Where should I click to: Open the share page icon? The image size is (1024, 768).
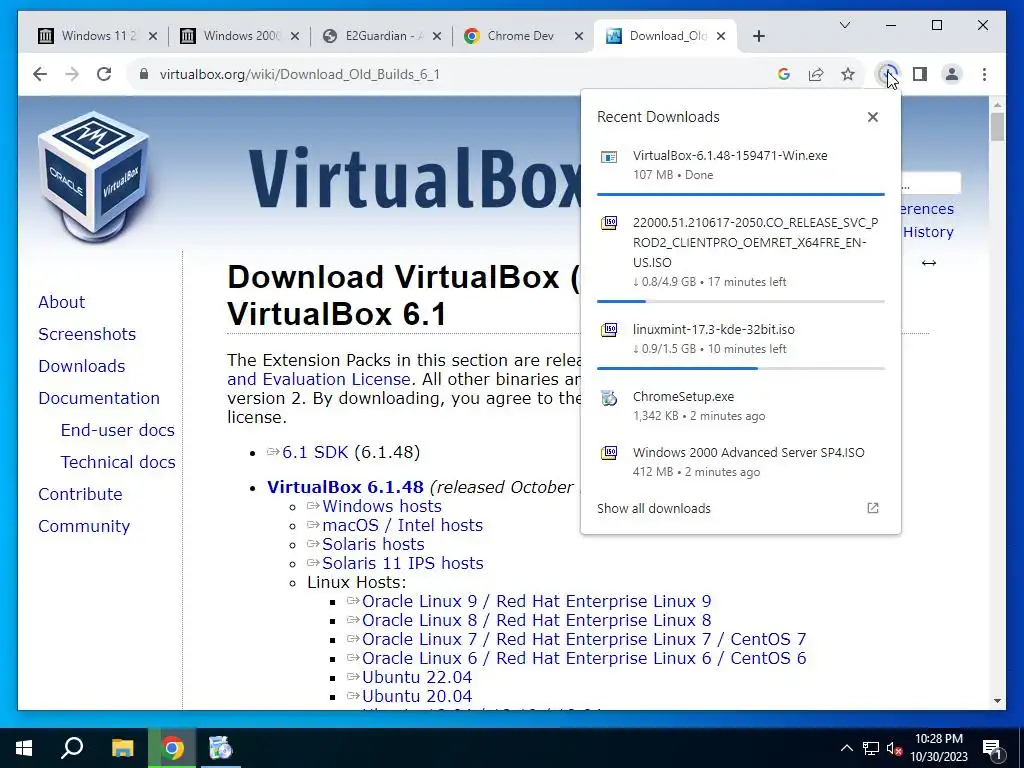[x=816, y=74]
